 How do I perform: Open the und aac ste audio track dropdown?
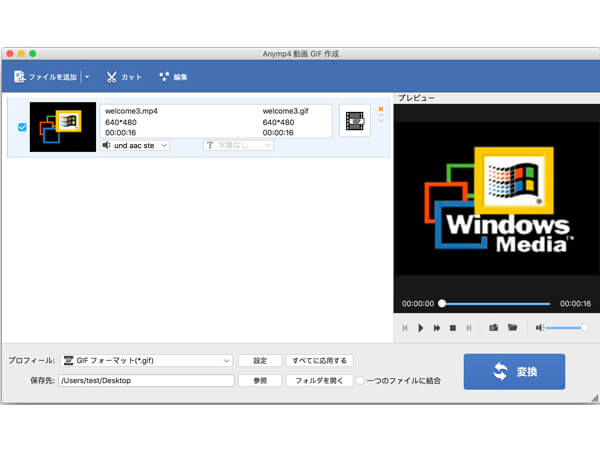[135, 145]
